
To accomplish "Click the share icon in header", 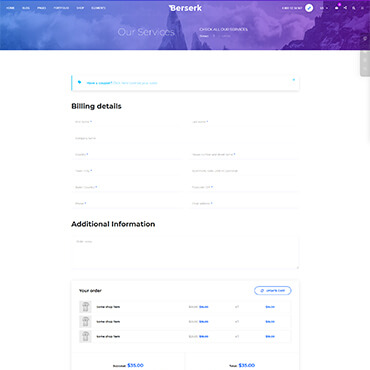I will (x=345, y=8).
